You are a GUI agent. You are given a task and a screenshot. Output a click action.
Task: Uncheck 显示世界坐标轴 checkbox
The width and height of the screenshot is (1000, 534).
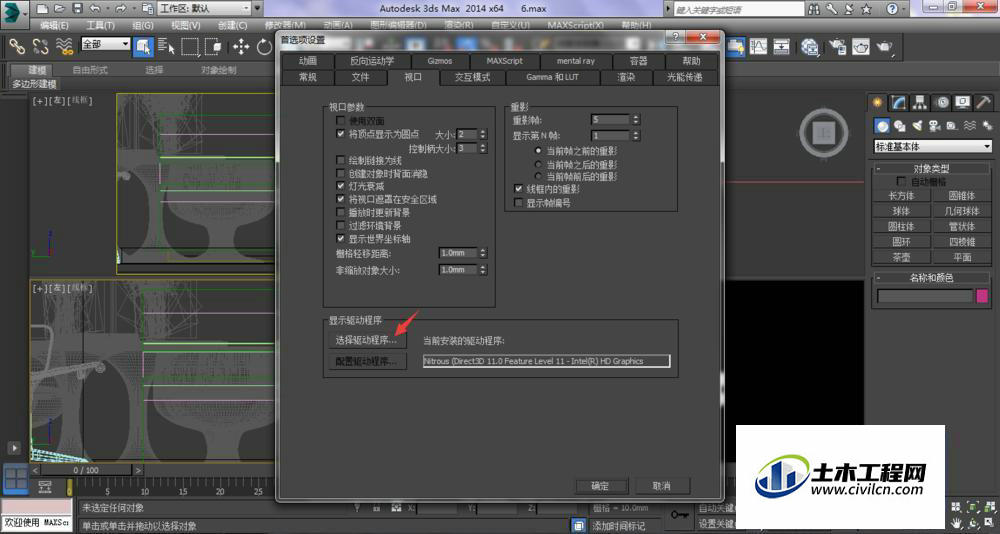pos(341,238)
